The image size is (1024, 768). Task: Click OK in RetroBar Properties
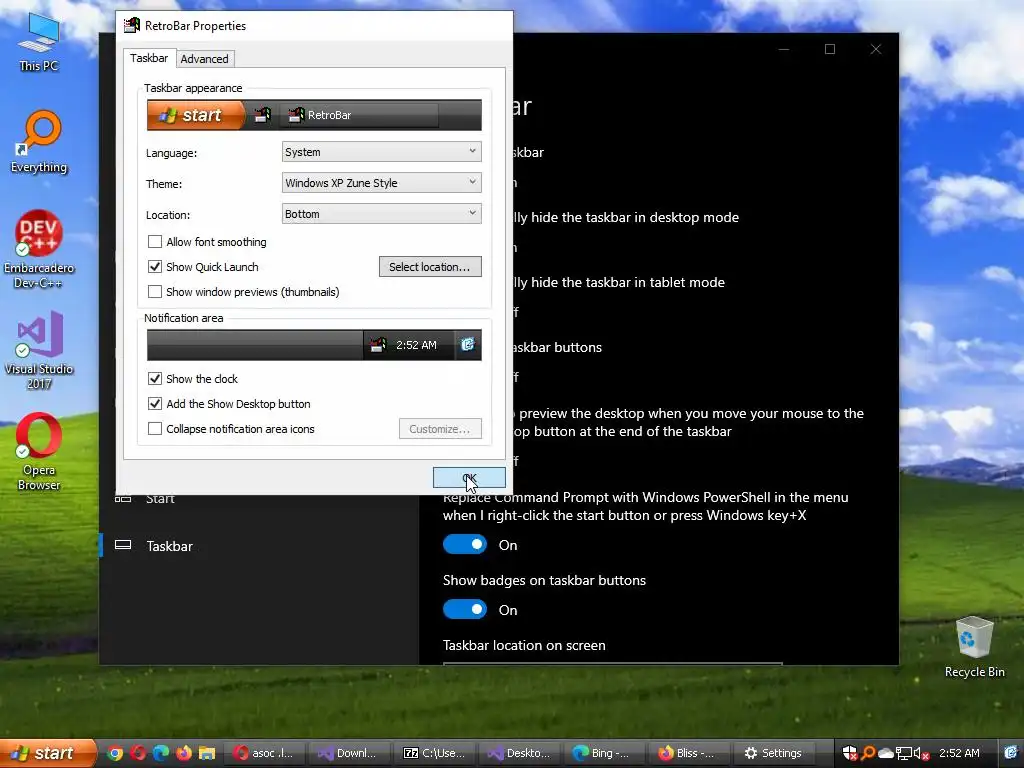[469, 477]
